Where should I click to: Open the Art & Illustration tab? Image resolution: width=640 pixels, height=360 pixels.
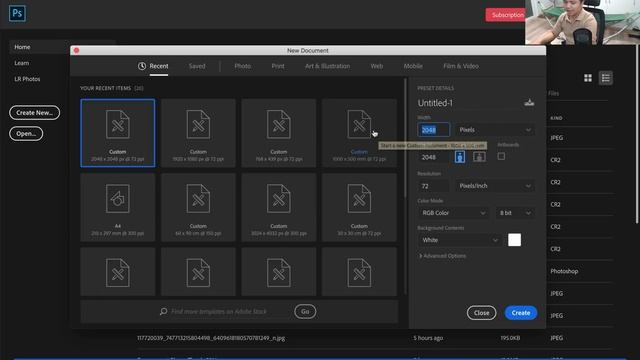327,66
